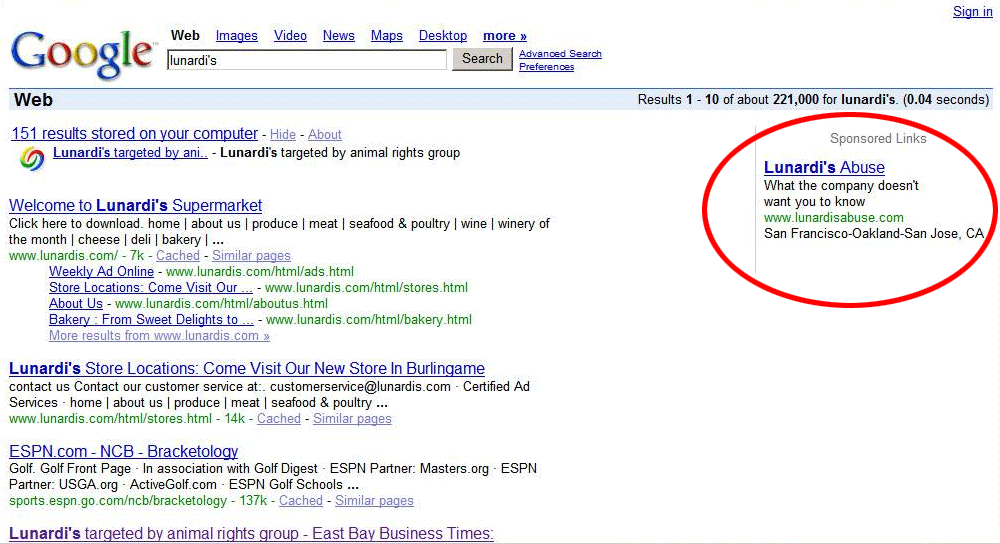Viewport: 1000px width, 544px height.
Task: Open the 'Weekly Ad Online' sitelink
Action: (x=101, y=272)
